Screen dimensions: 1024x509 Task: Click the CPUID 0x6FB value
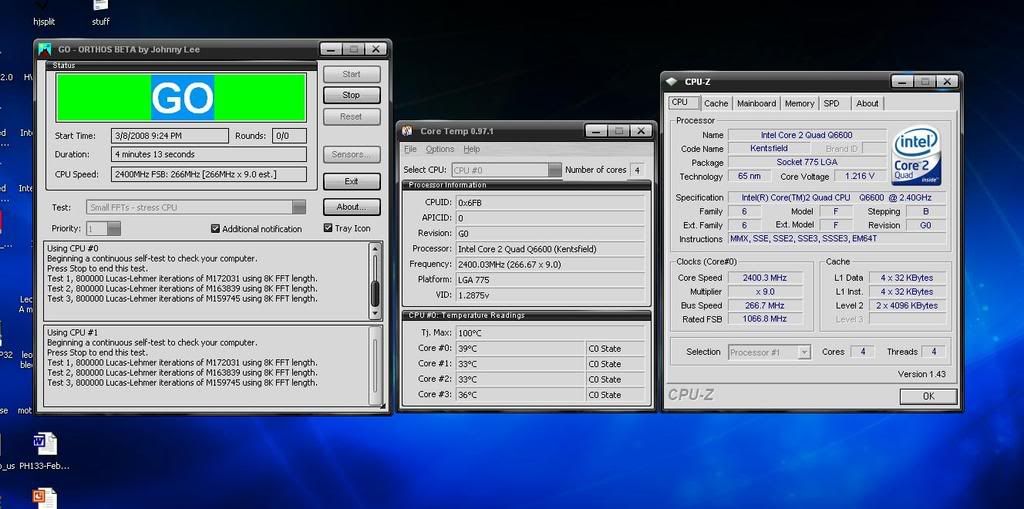coord(550,203)
